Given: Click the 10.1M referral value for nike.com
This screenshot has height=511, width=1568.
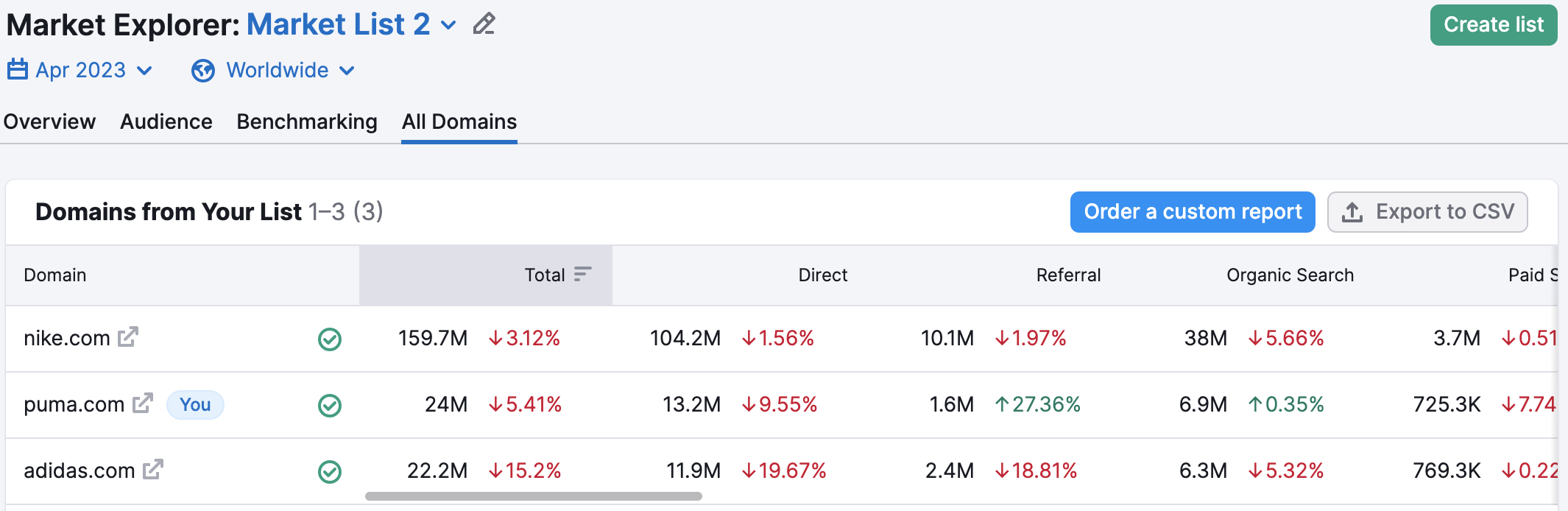Looking at the screenshot, I should click(x=947, y=339).
